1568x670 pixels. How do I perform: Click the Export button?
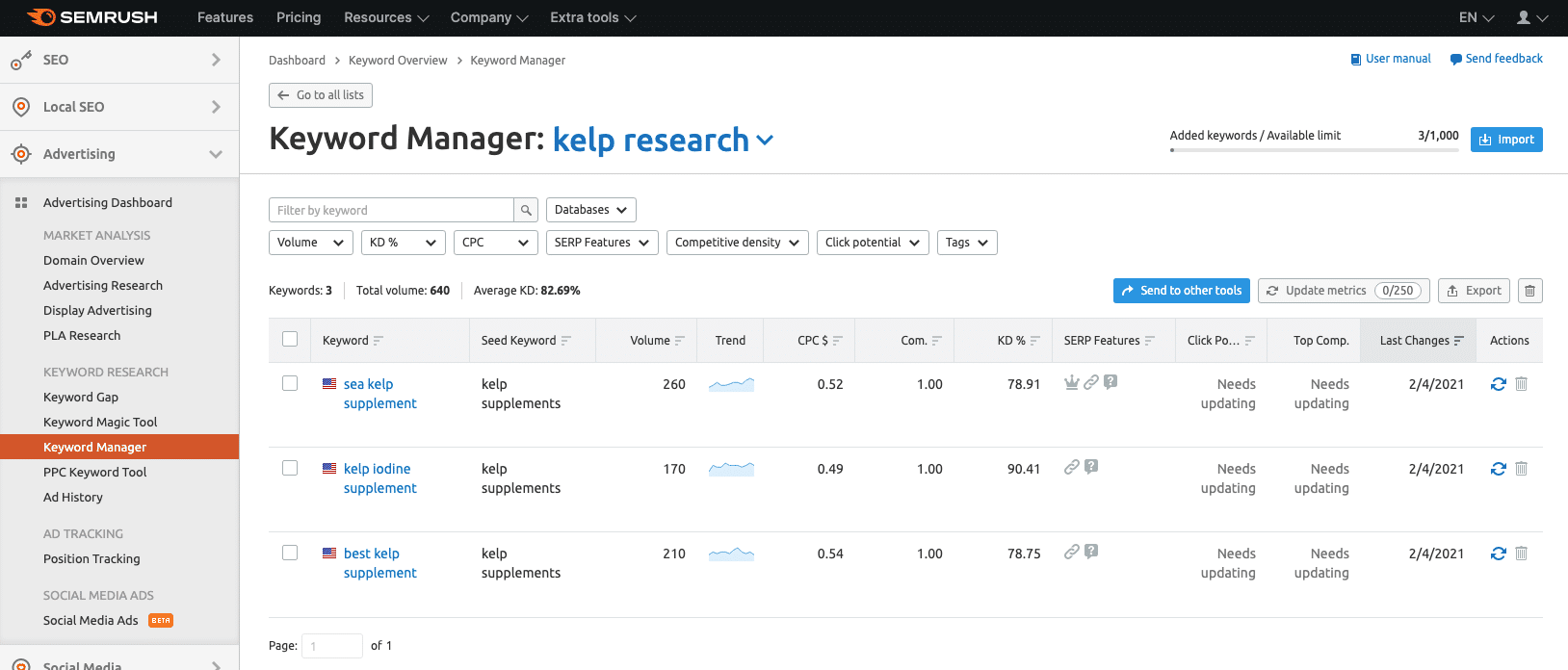(x=1474, y=291)
